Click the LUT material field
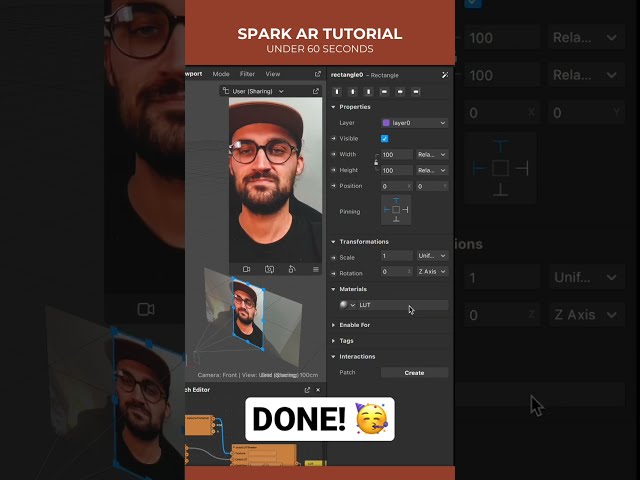Image resolution: width=640 pixels, height=480 pixels. click(x=403, y=305)
